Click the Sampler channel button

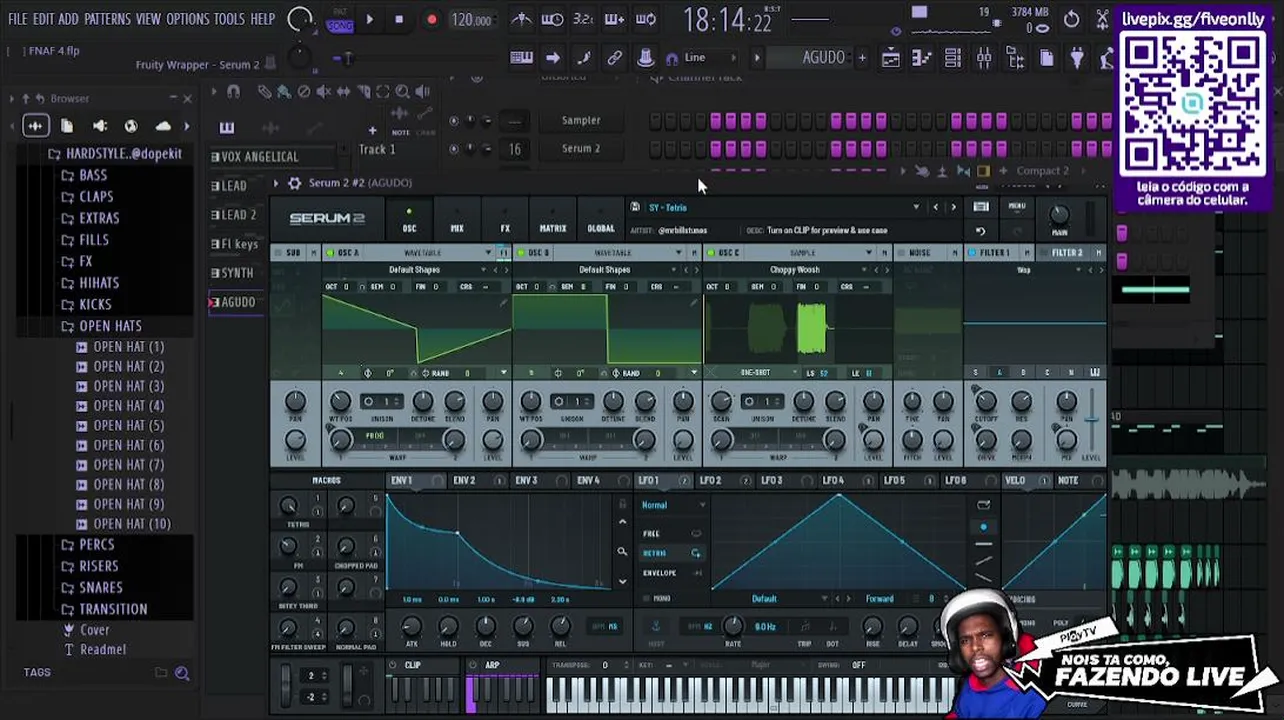tap(581, 121)
